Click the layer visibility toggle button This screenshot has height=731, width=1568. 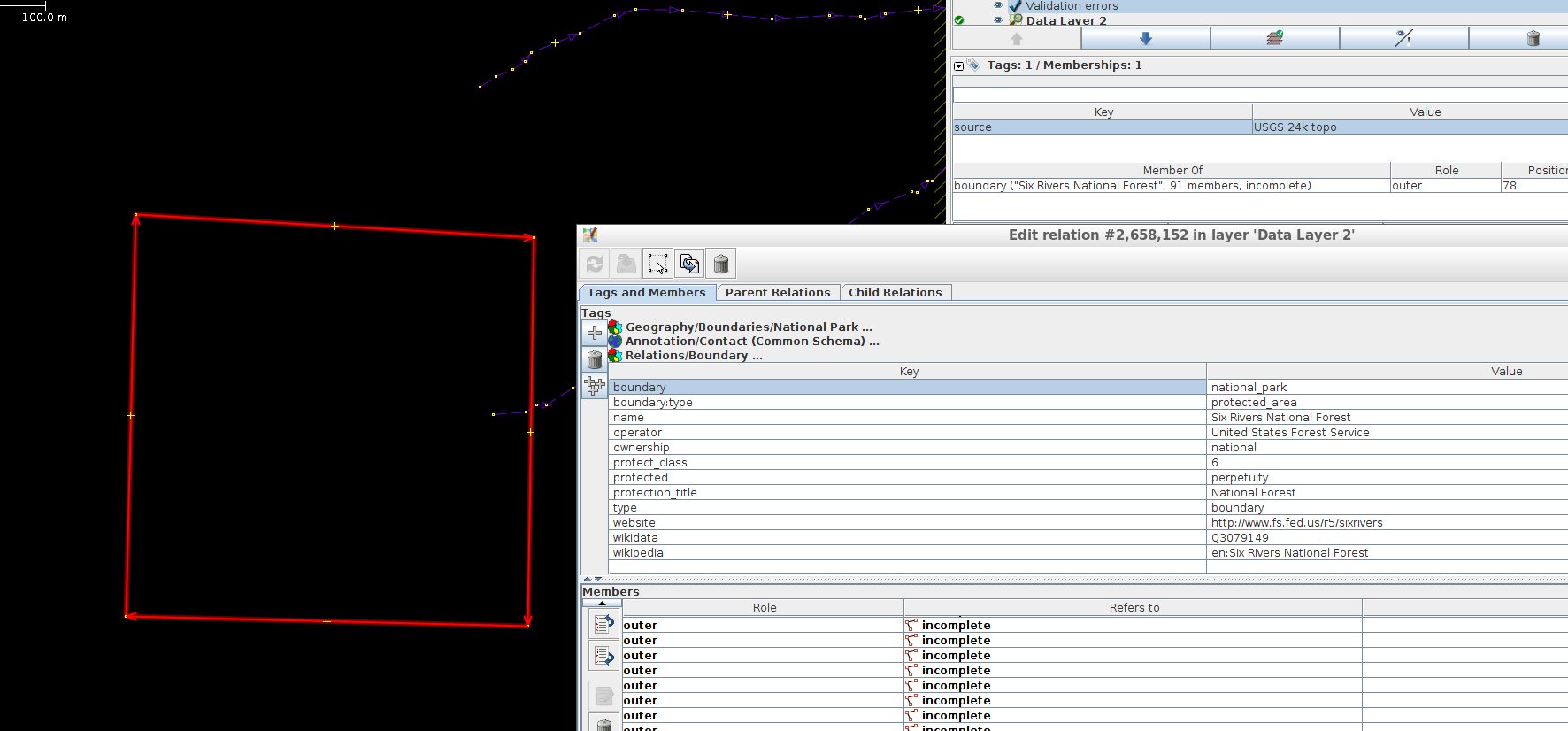pos(1403,38)
